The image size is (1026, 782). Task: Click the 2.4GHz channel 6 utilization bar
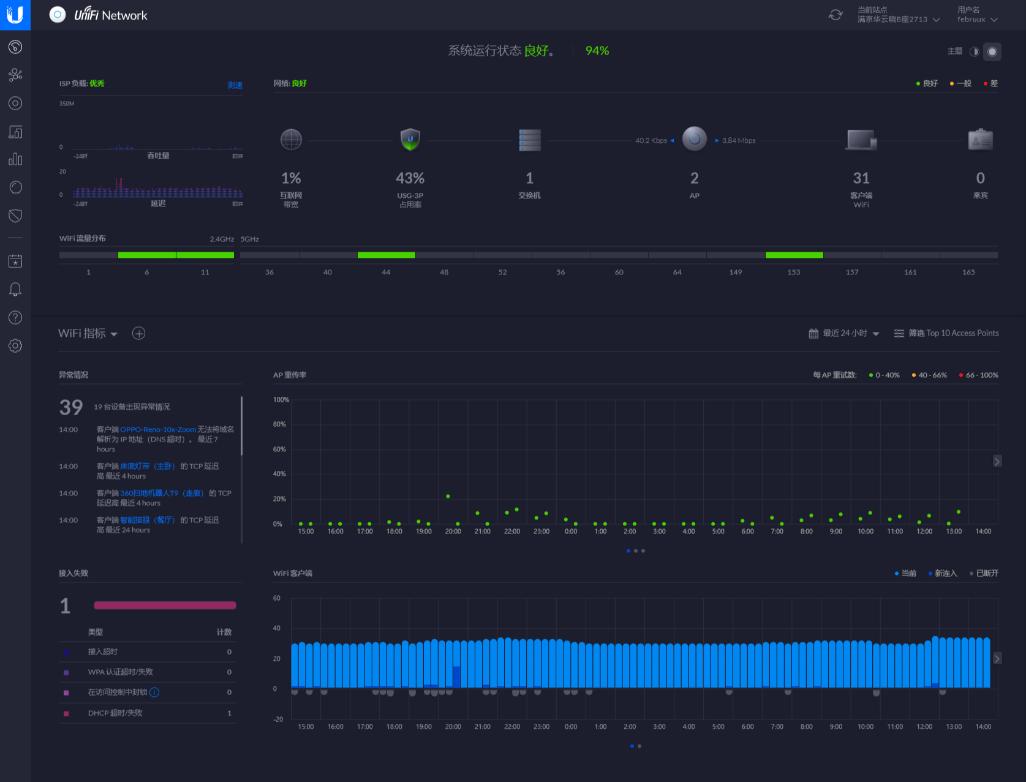pyautogui.click(x=146, y=255)
